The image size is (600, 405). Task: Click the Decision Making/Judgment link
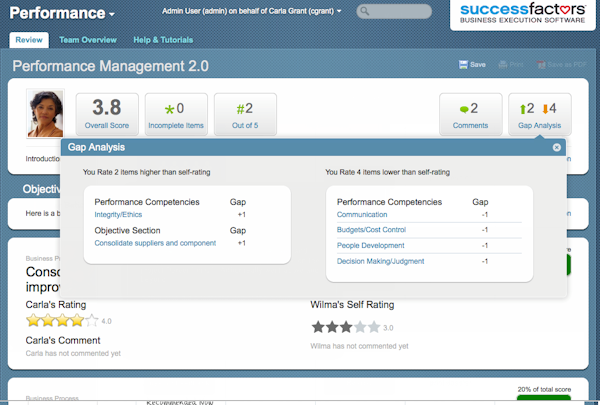(382, 261)
